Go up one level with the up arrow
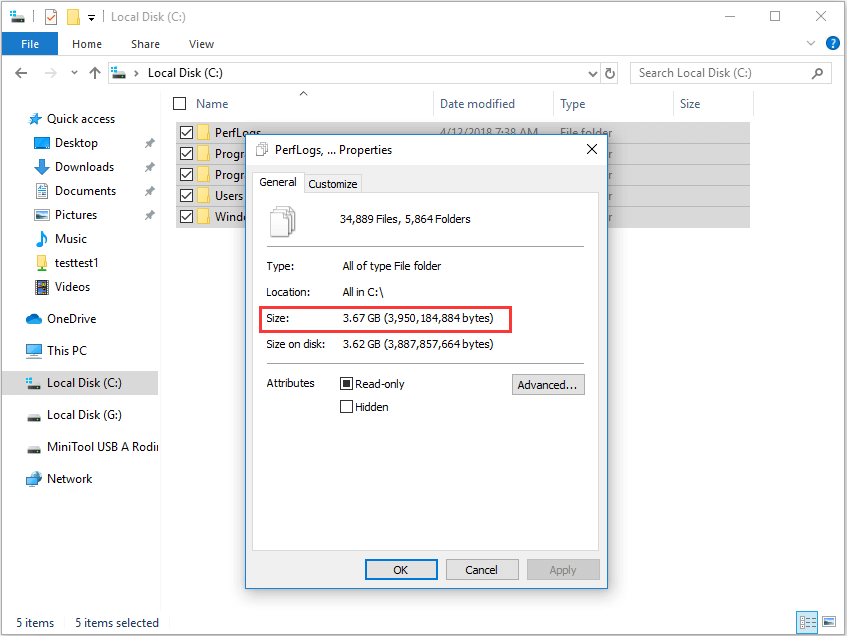Viewport: 847px width, 636px height. (95, 73)
